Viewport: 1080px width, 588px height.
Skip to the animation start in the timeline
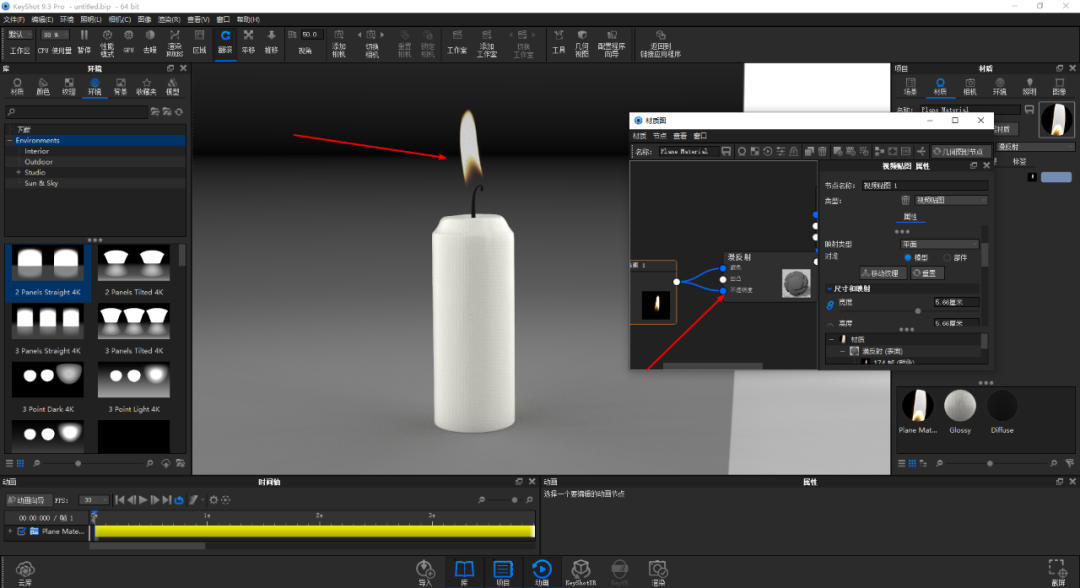(120, 500)
